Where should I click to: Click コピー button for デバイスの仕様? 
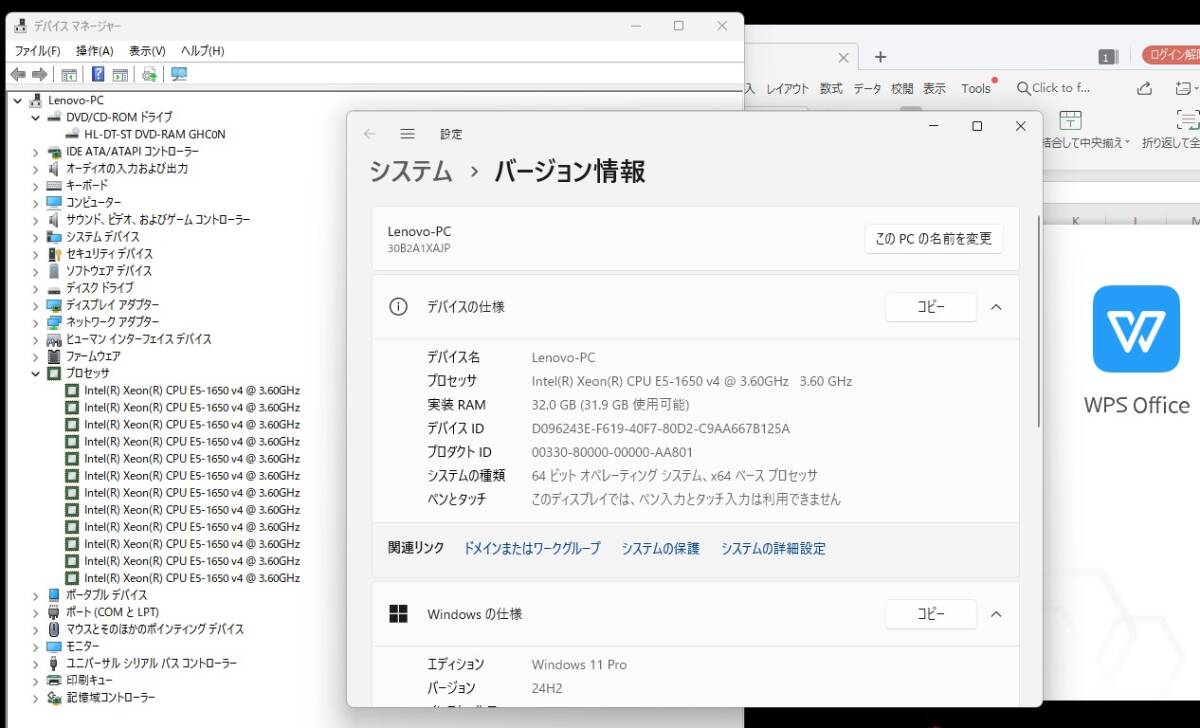coord(931,307)
